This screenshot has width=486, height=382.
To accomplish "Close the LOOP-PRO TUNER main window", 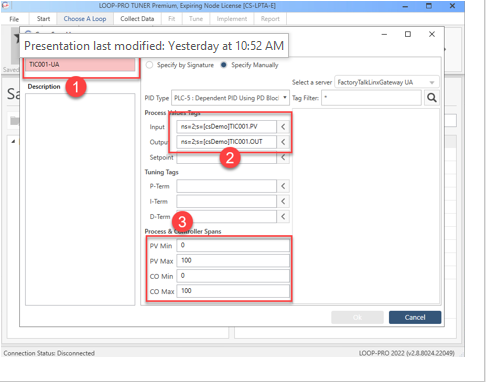I will point(452,6).
